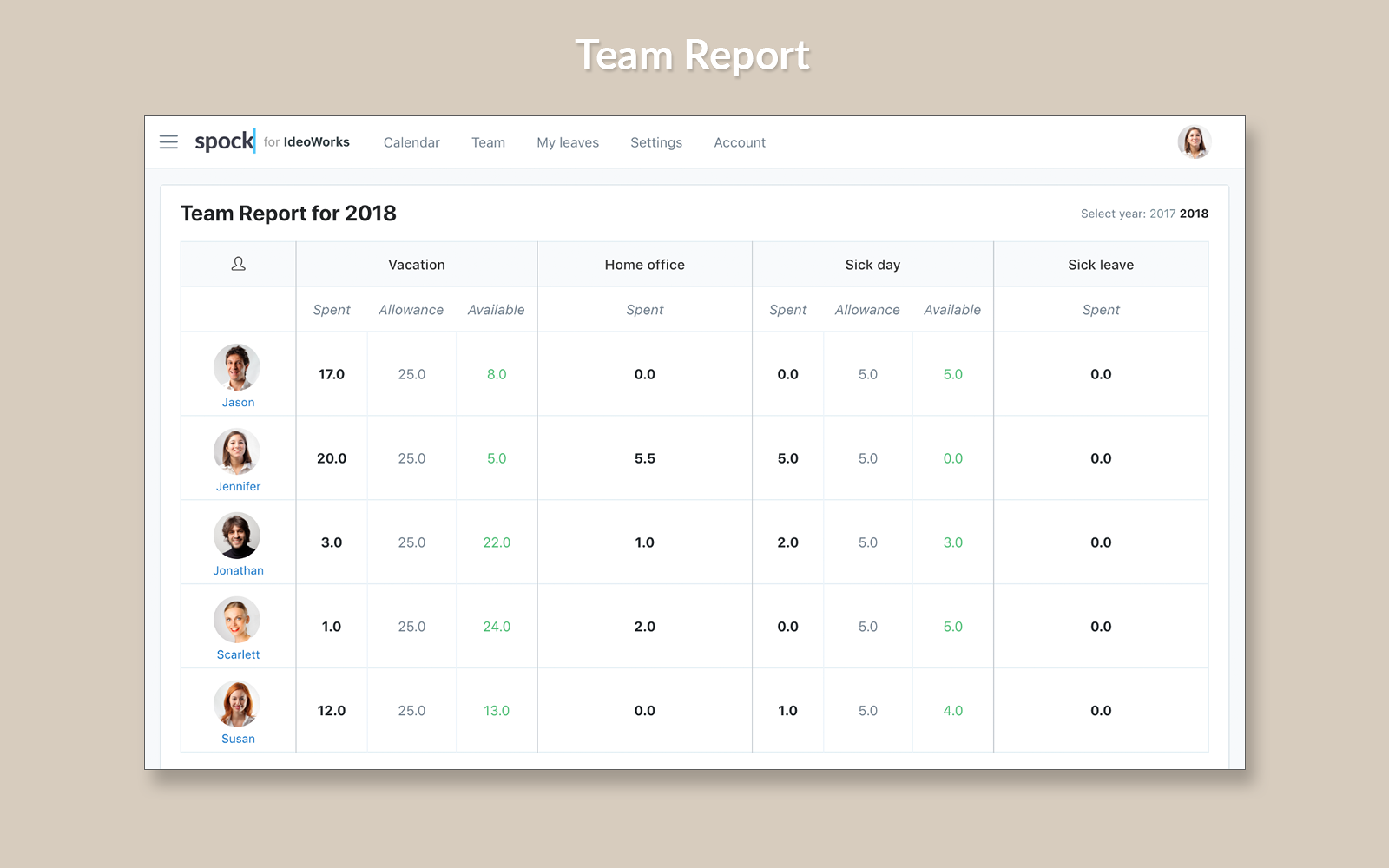Viewport: 1389px width, 868px height.
Task: Open Jennifer's name link
Action: coord(238,487)
